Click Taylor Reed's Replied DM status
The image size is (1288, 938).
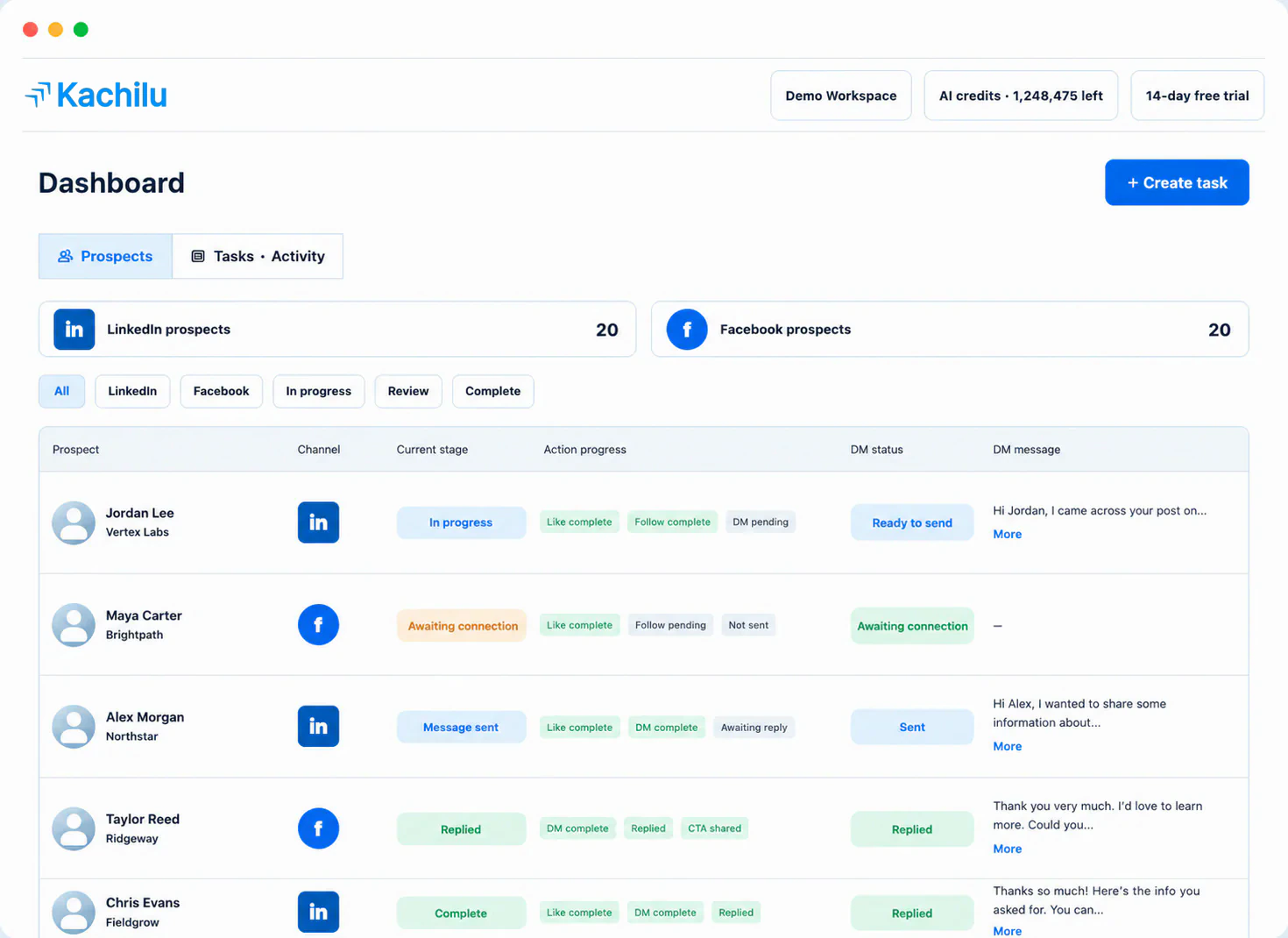pyautogui.click(x=912, y=829)
